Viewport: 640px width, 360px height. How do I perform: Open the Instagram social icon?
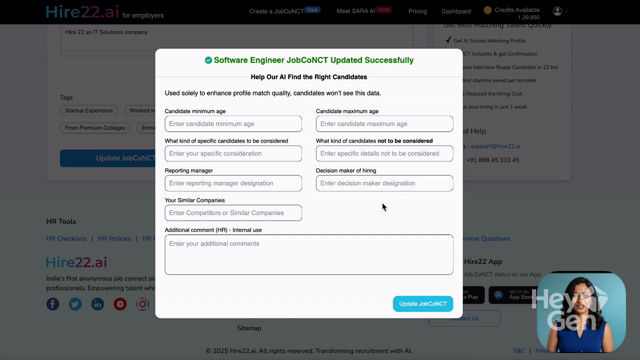pos(142,304)
